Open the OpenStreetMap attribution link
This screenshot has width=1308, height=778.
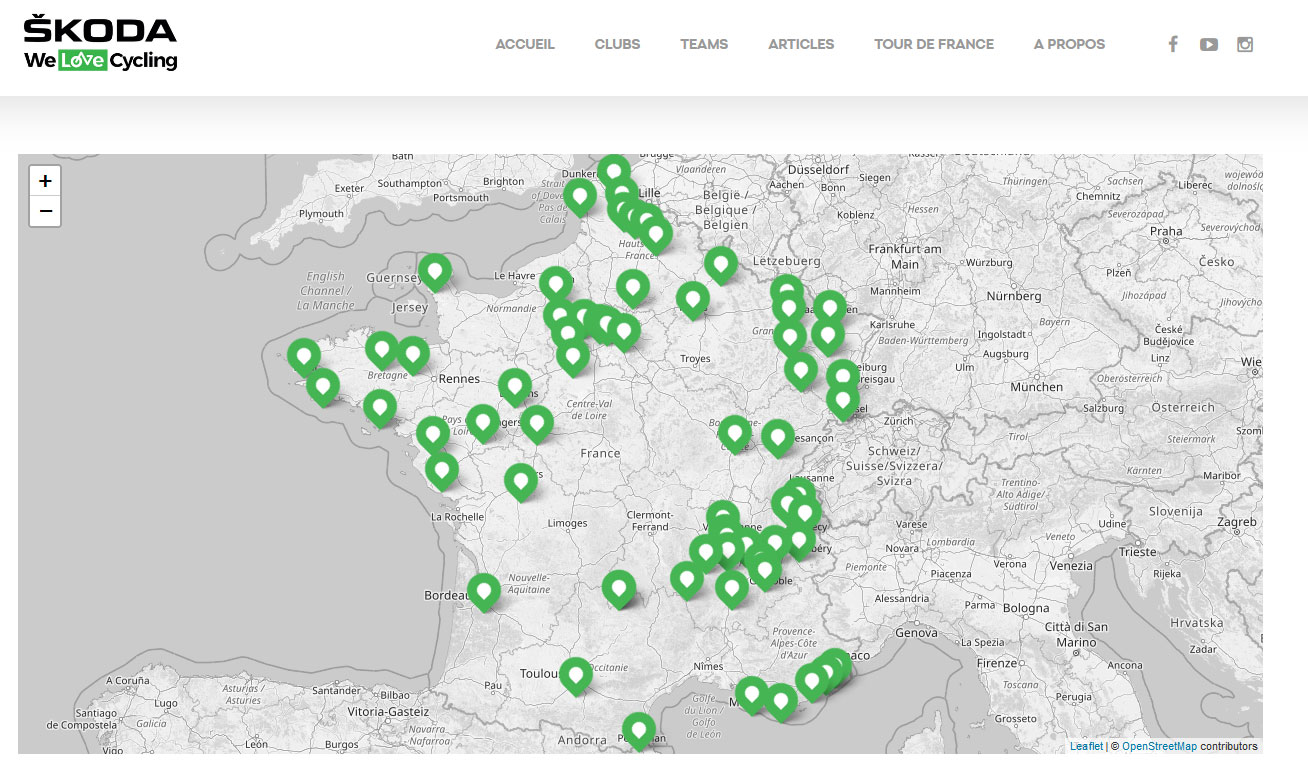(x=1159, y=746)
